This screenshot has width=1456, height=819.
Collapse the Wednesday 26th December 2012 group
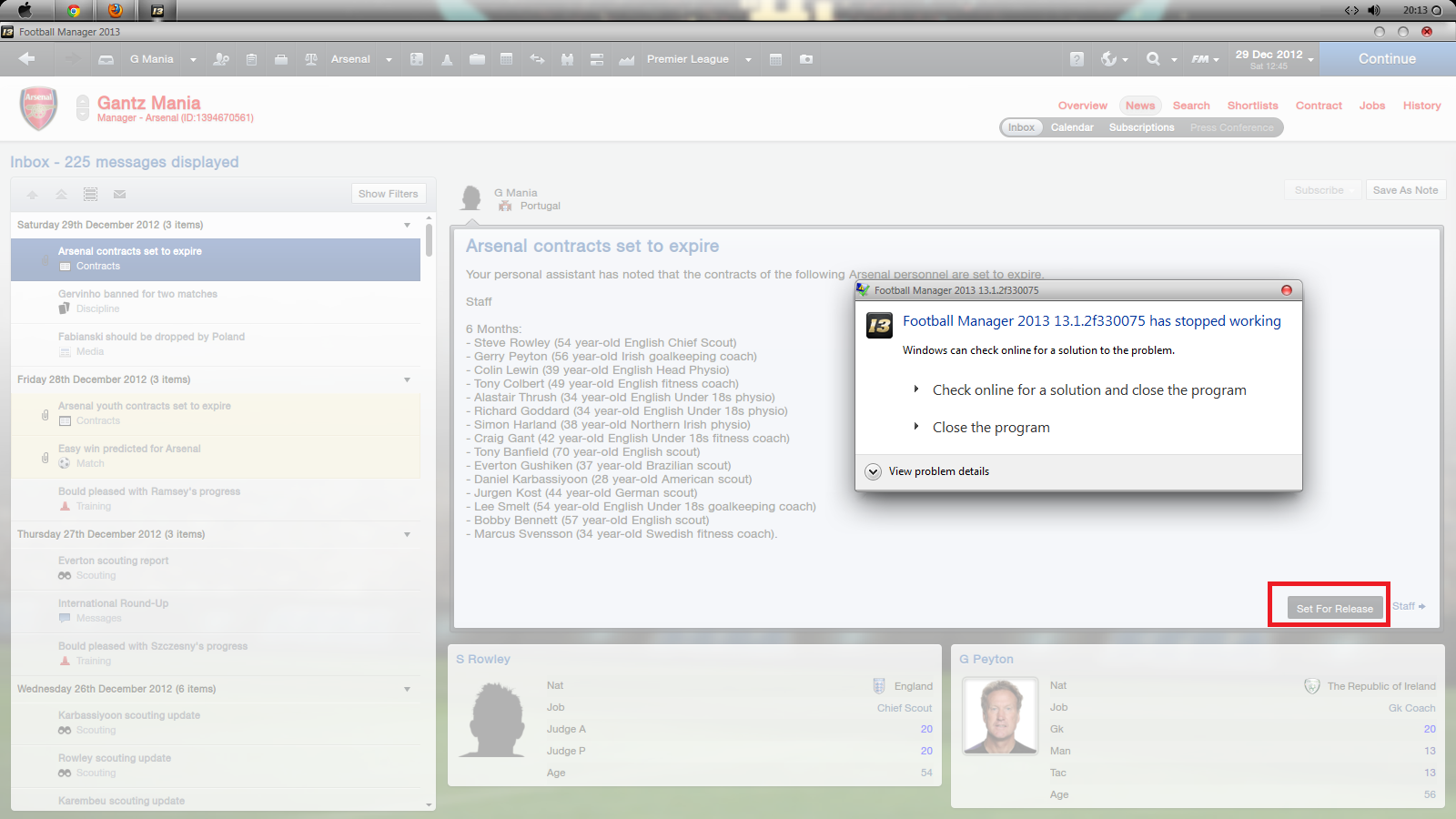[x=407, y=689]
